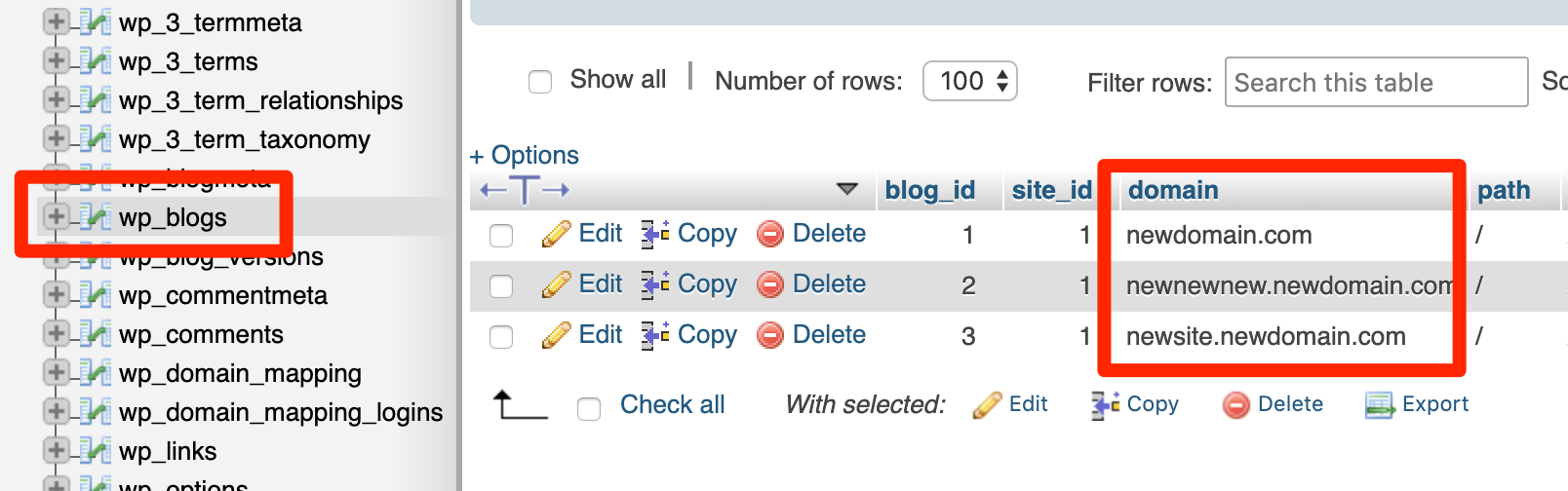
Task: Click the red Delete icon for newsite.newdomain.com row
Action: tap(770, 335)
